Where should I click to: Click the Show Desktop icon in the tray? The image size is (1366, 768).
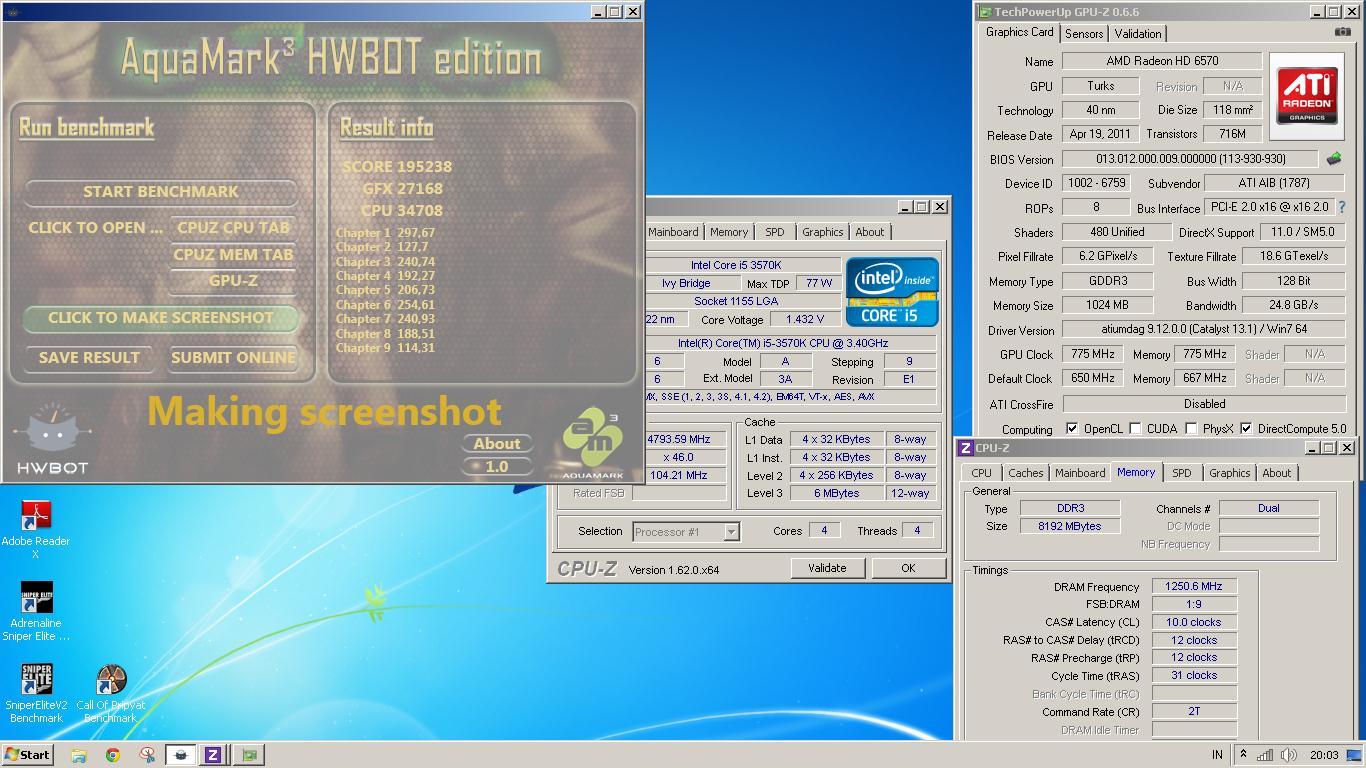tap(1354, 755)
